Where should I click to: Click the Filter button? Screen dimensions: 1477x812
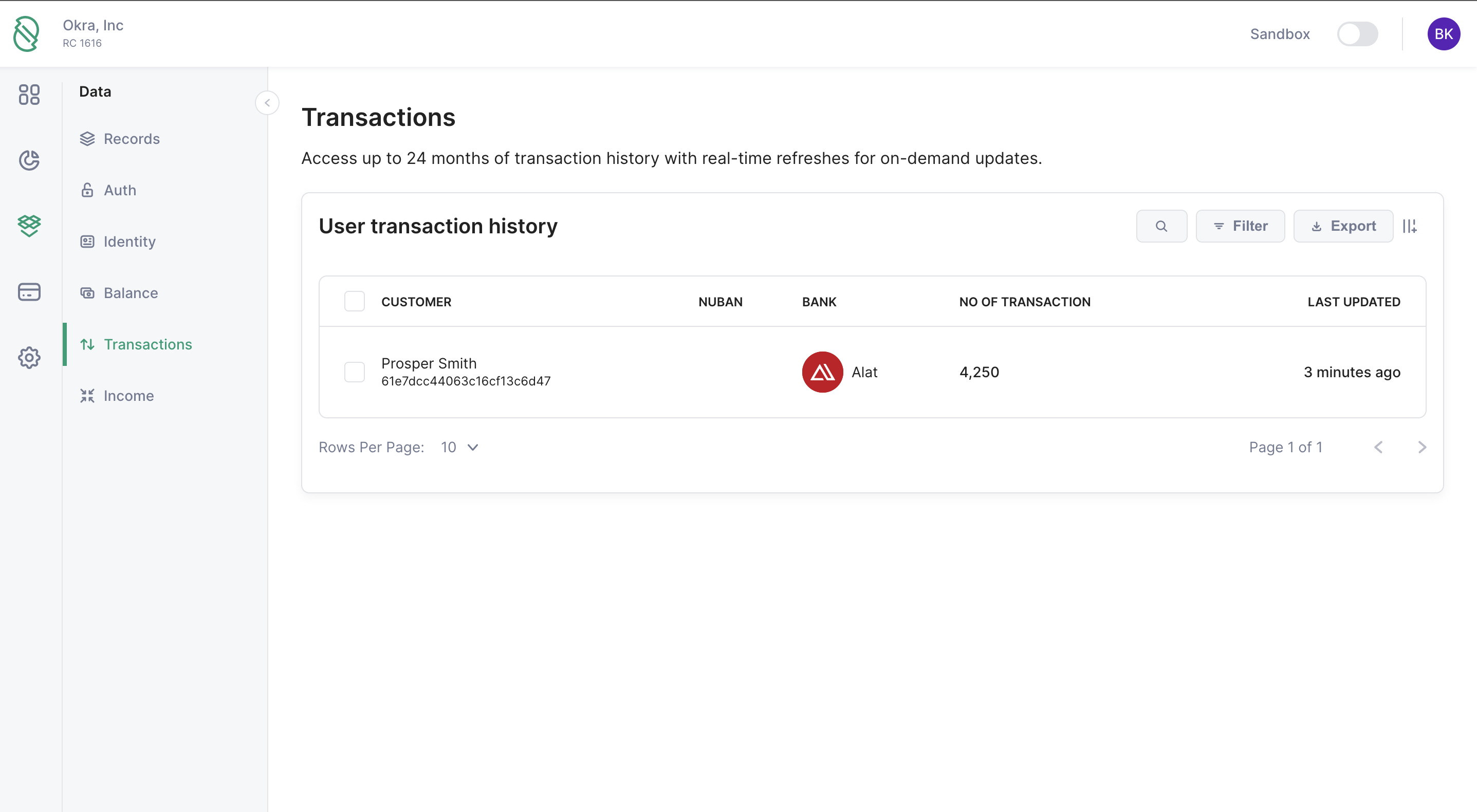coord(1240,226)
